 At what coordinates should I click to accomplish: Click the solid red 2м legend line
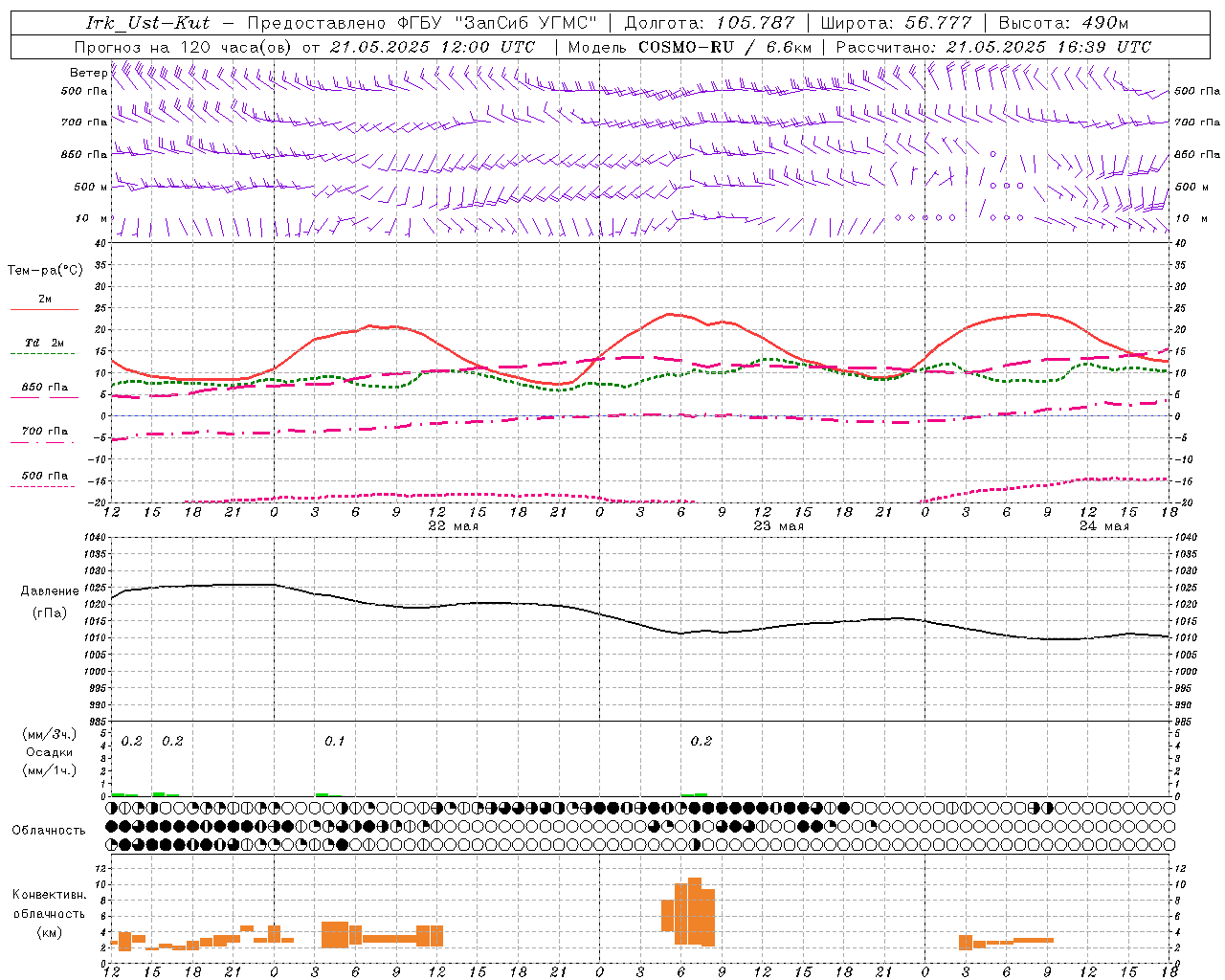pyautogui.click(x=44, y=309)
